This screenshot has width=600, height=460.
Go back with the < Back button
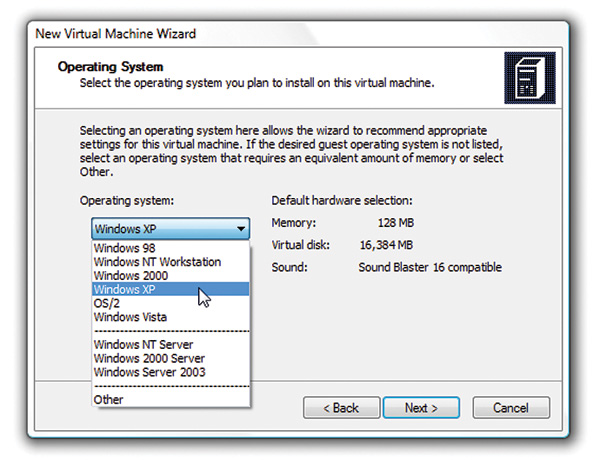click(341, 408)
